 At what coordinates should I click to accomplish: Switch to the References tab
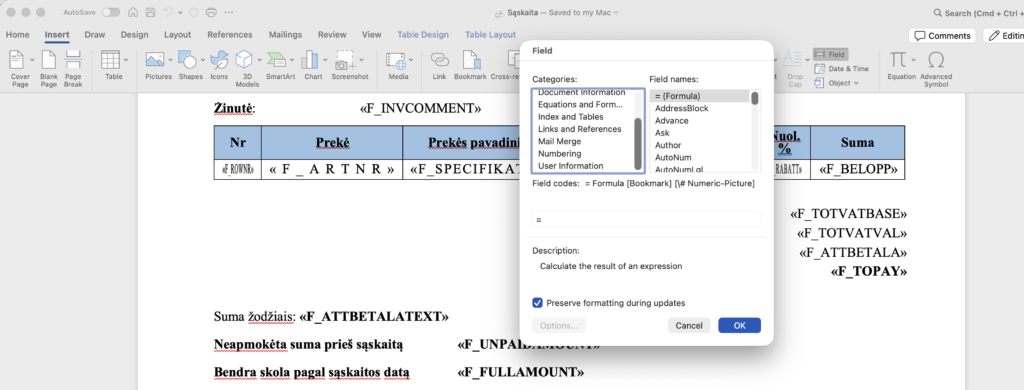tap(230, 35)
